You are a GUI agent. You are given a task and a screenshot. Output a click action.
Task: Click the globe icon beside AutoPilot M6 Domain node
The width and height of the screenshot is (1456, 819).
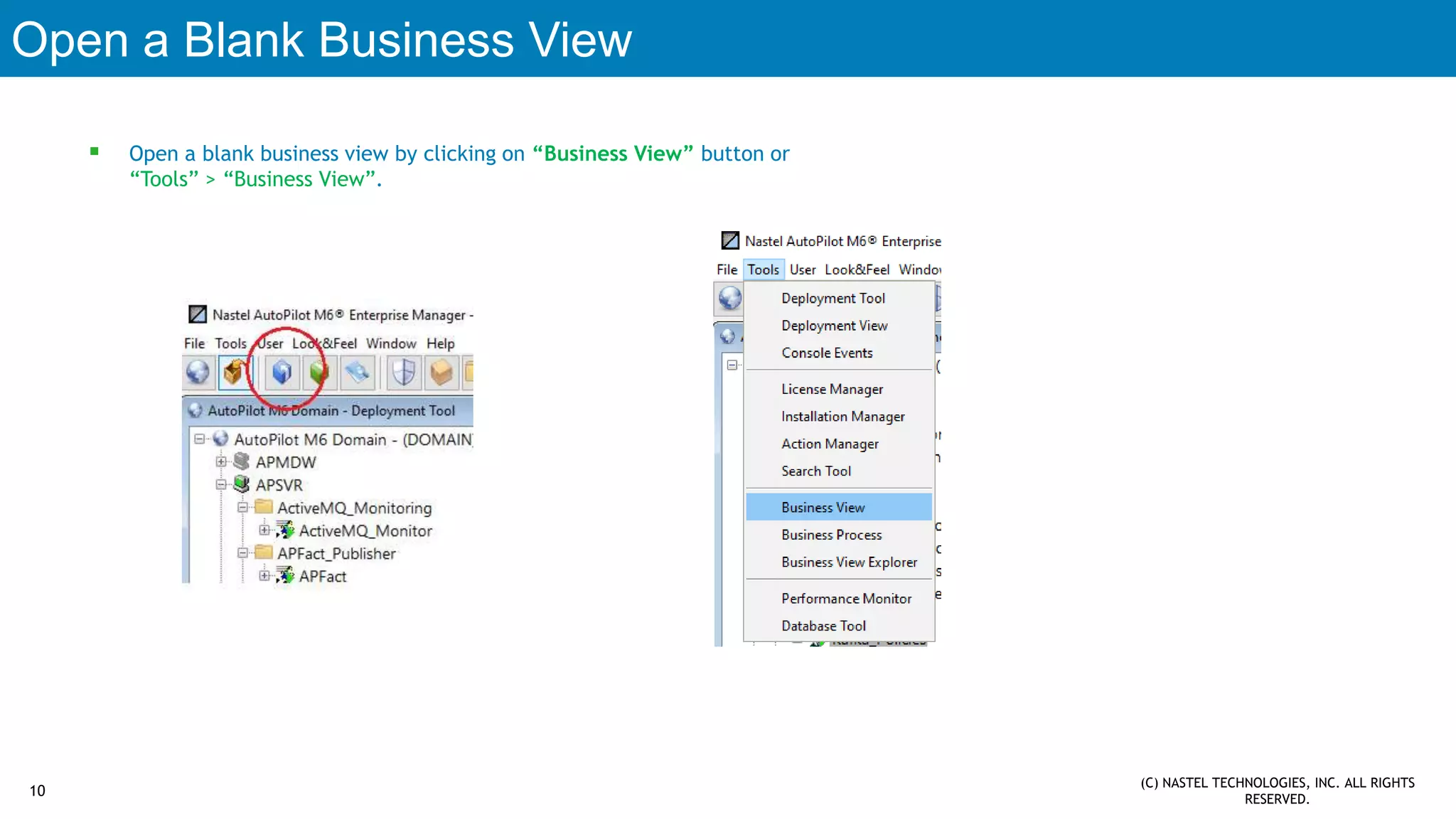(x=220, y=439)
